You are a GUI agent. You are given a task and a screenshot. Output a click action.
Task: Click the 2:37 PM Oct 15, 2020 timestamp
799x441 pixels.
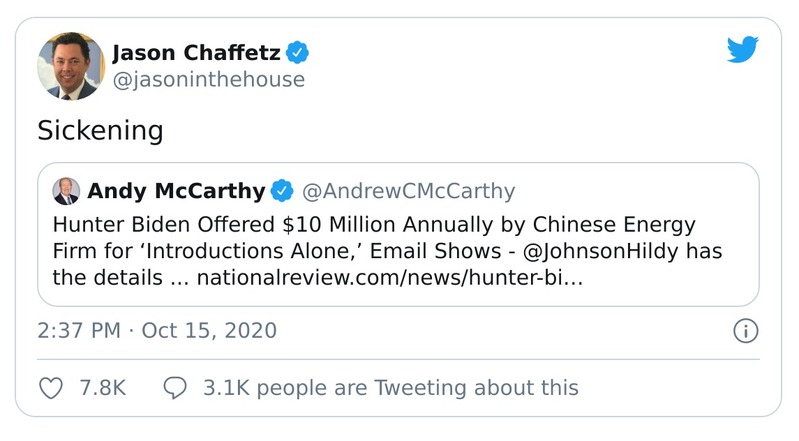[x=157, y=330]
